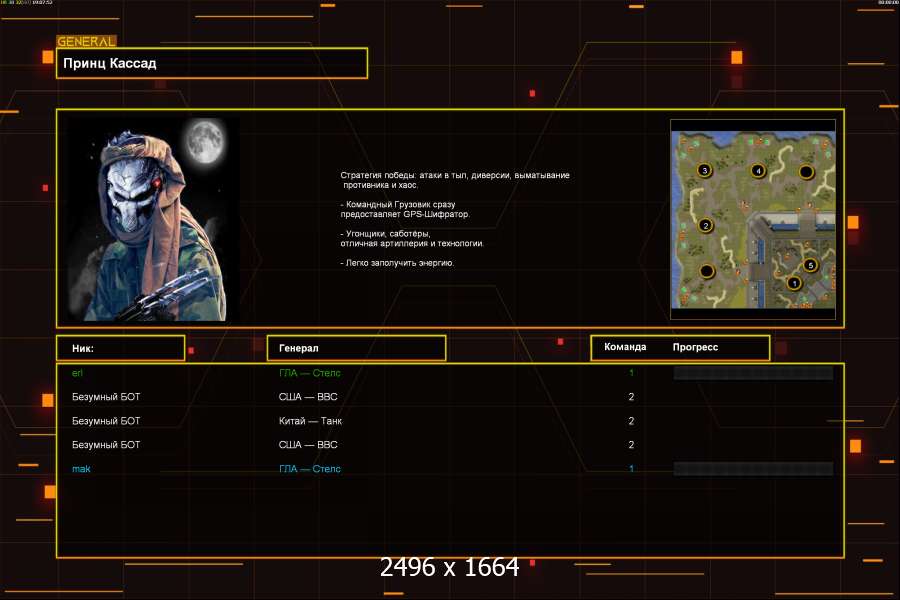Viewport: 900px width, 600px height.
Task: Click the Ник: column header
Action: coord(121,348)
